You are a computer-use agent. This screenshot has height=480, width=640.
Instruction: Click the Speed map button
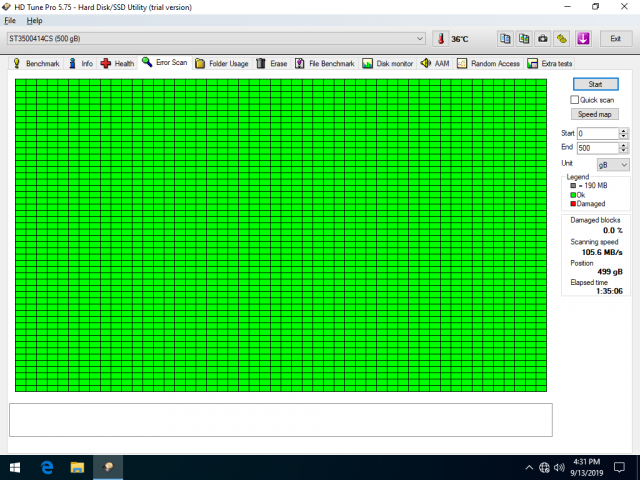(595, 114)
